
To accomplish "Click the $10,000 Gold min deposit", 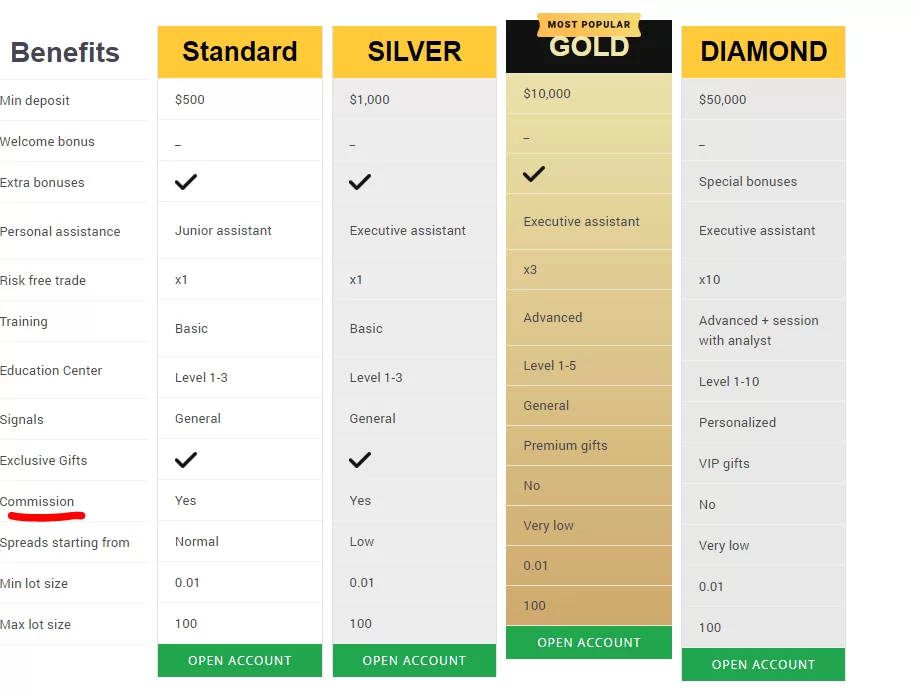I will click(547, 93).
